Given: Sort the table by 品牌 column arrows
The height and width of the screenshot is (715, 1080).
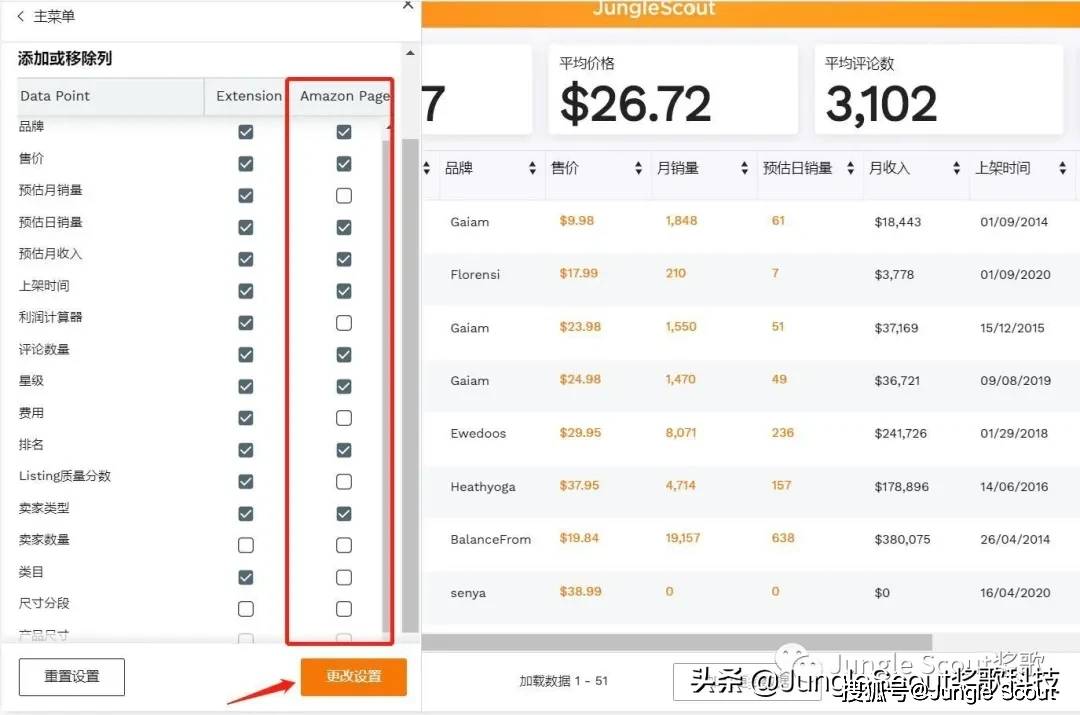Looking at the screenshot, I should pyautogui.click(x=532, y=168).
